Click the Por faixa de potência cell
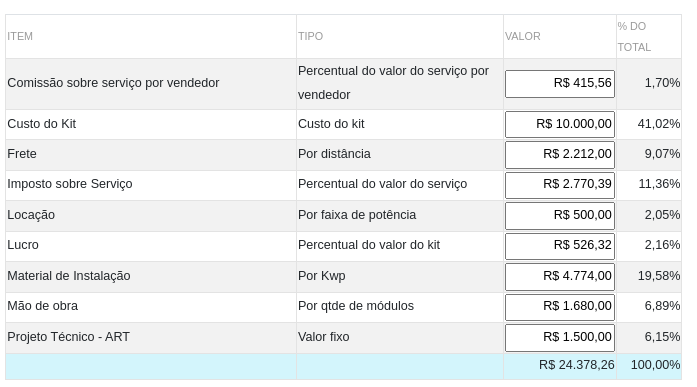This screenshot has width=697, height=387. (357, 215)
